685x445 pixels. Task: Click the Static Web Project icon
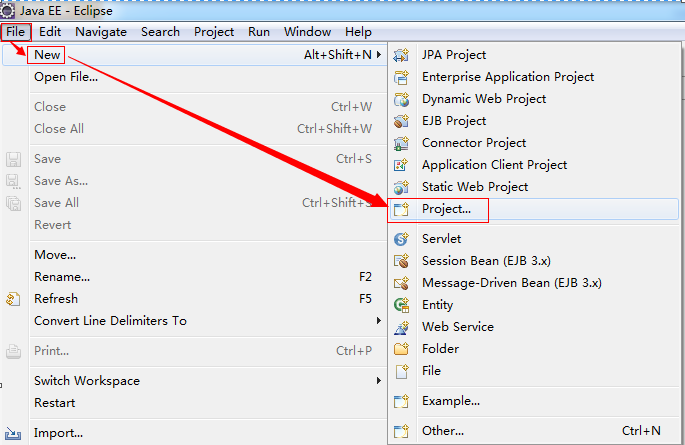pyautogui.click(x=401, y=187)
